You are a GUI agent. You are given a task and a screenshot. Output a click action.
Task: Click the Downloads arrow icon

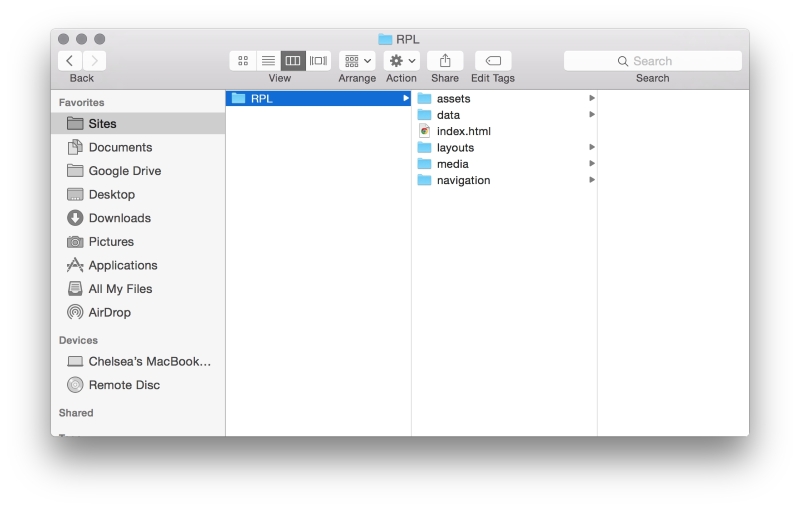(75, 218)
